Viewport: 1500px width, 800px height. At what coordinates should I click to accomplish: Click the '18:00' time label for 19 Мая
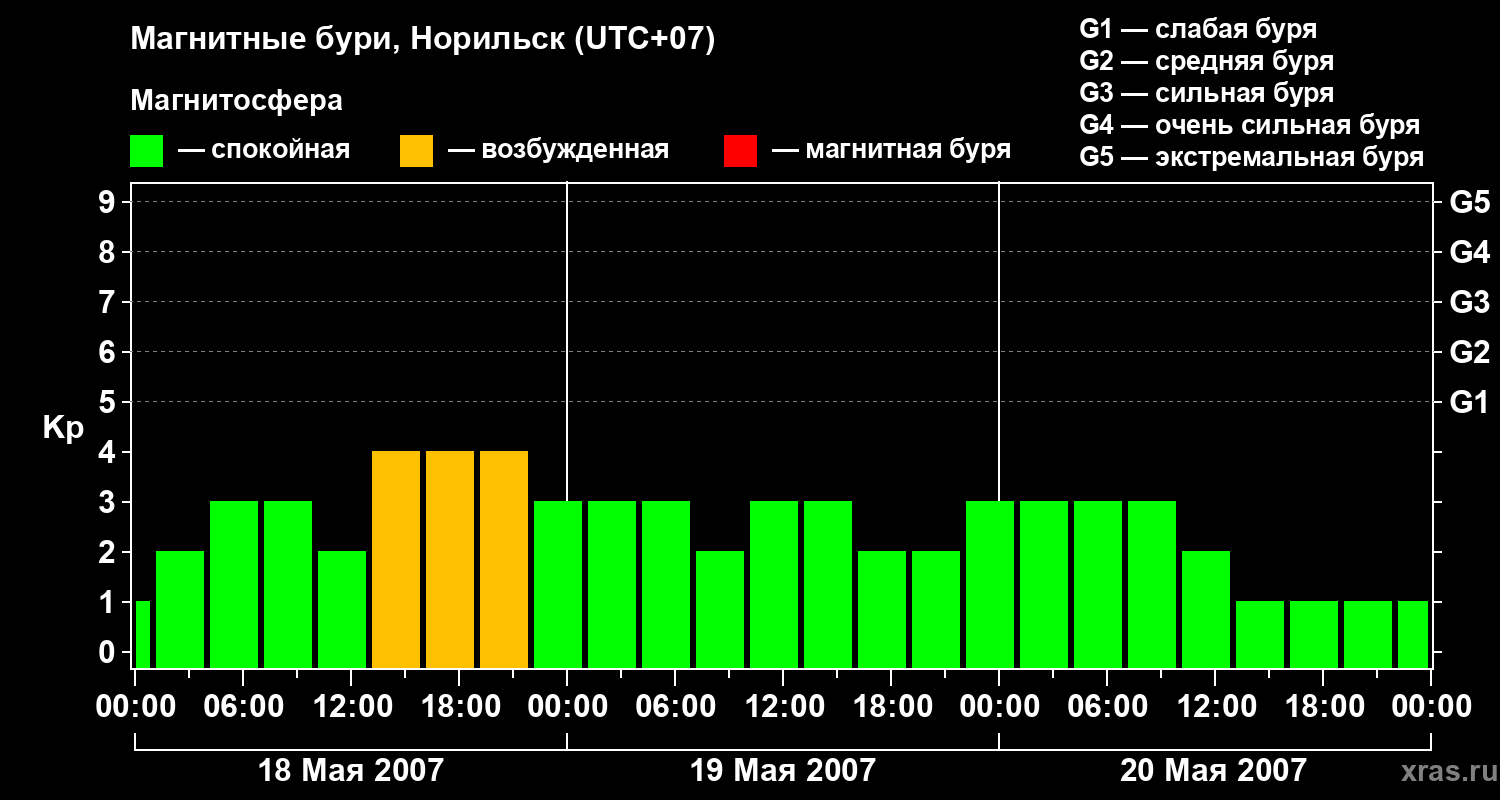(x=891, y=706)
